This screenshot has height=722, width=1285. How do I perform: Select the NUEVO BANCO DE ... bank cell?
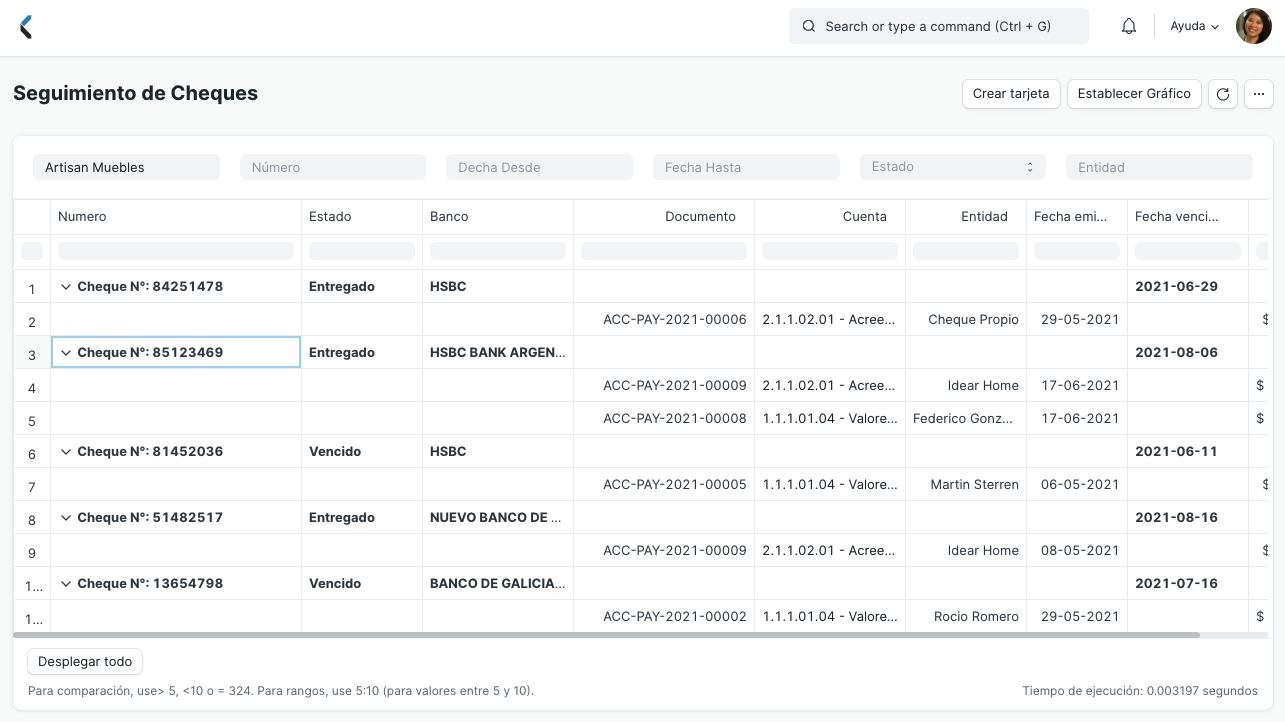(498, 518)
